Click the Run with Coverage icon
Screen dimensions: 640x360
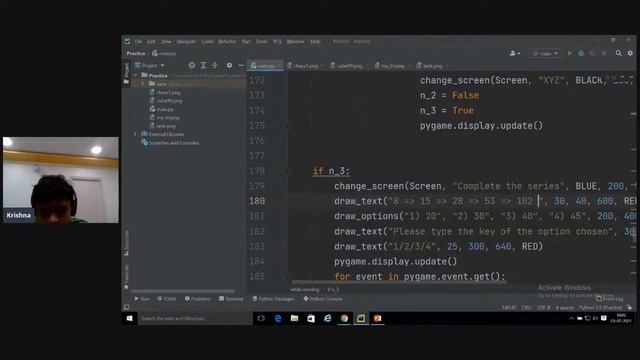[x=592, y=53]
